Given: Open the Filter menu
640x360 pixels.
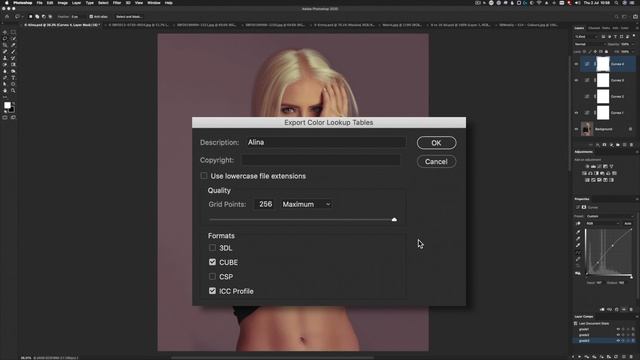Looking at the screenshot, I should 117,3.
